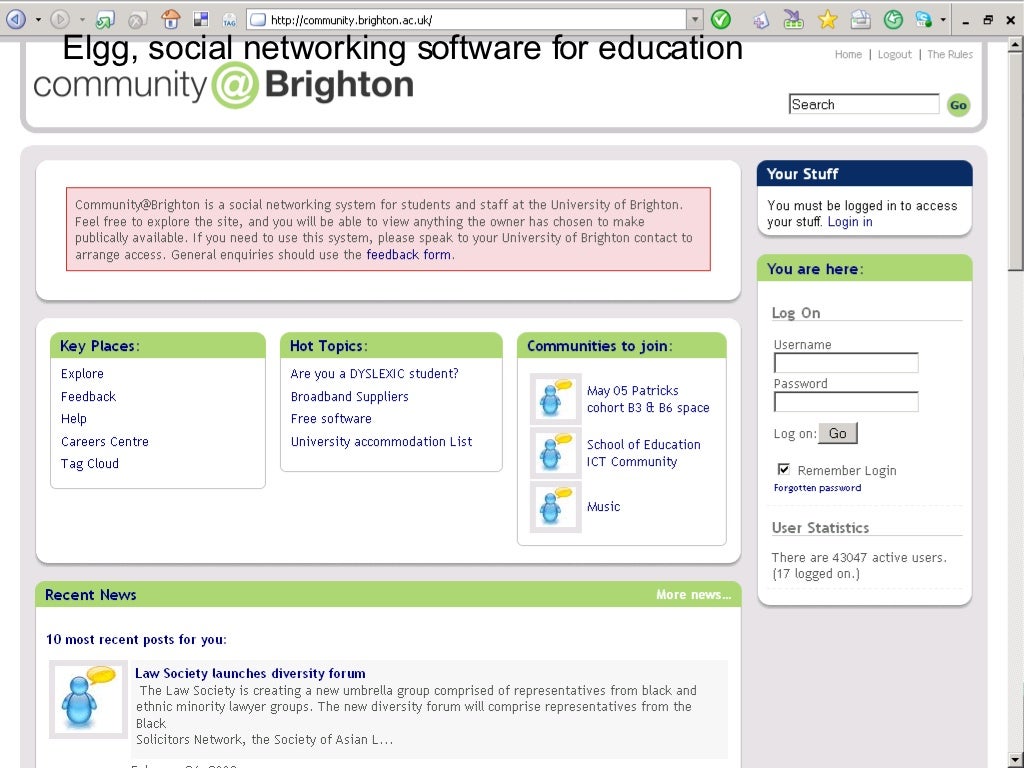Click the avatar icon beside School of Education ICT Community
The height and width of the screenshot is (768, 1024).
[555, 452]
